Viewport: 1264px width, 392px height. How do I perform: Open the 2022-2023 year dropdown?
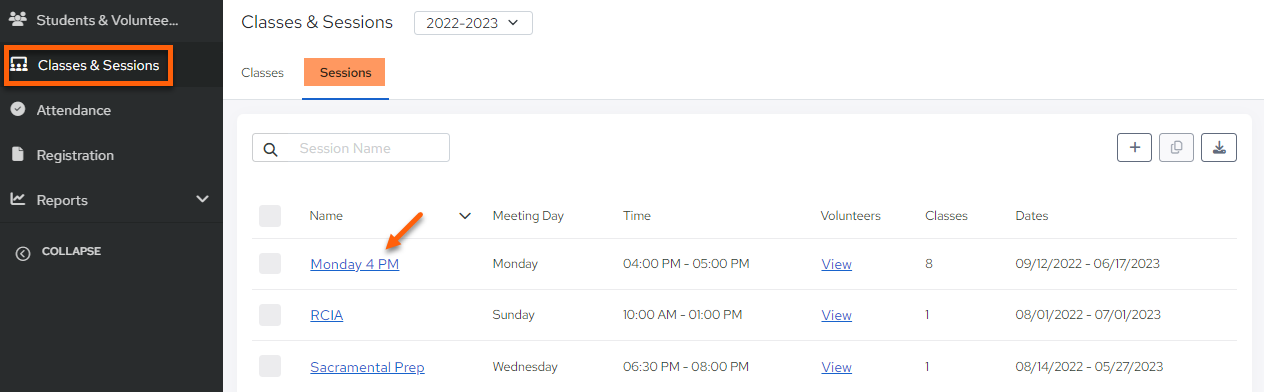click(x=473, y=23)
